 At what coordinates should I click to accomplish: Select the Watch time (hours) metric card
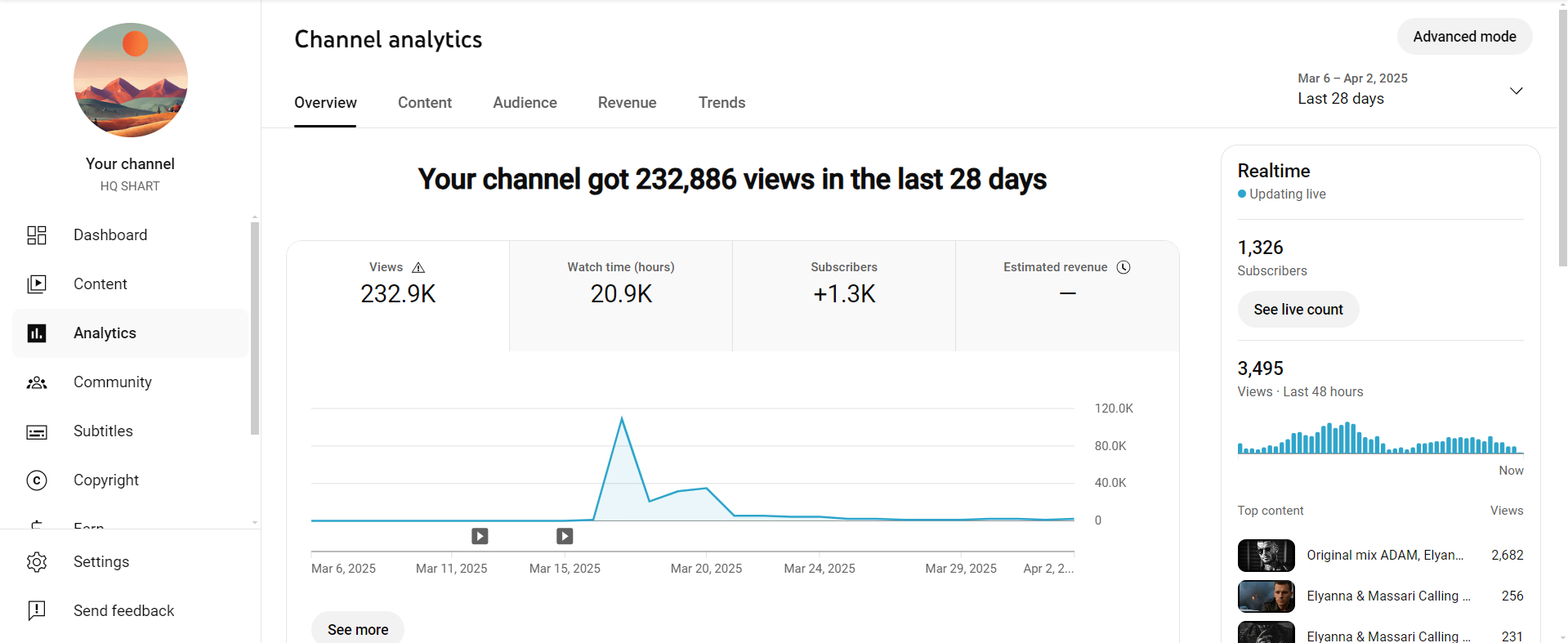coord(621,296)
